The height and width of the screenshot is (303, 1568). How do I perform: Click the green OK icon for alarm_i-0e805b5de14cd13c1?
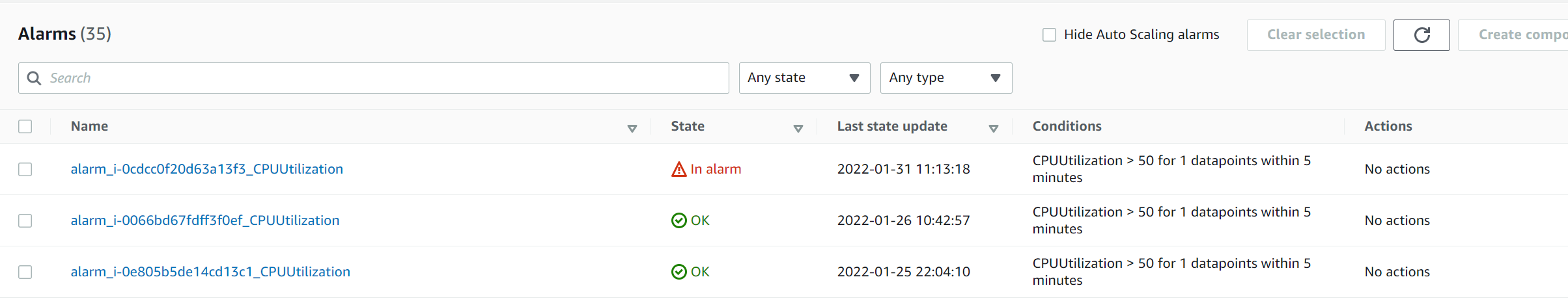pos(679,272)
